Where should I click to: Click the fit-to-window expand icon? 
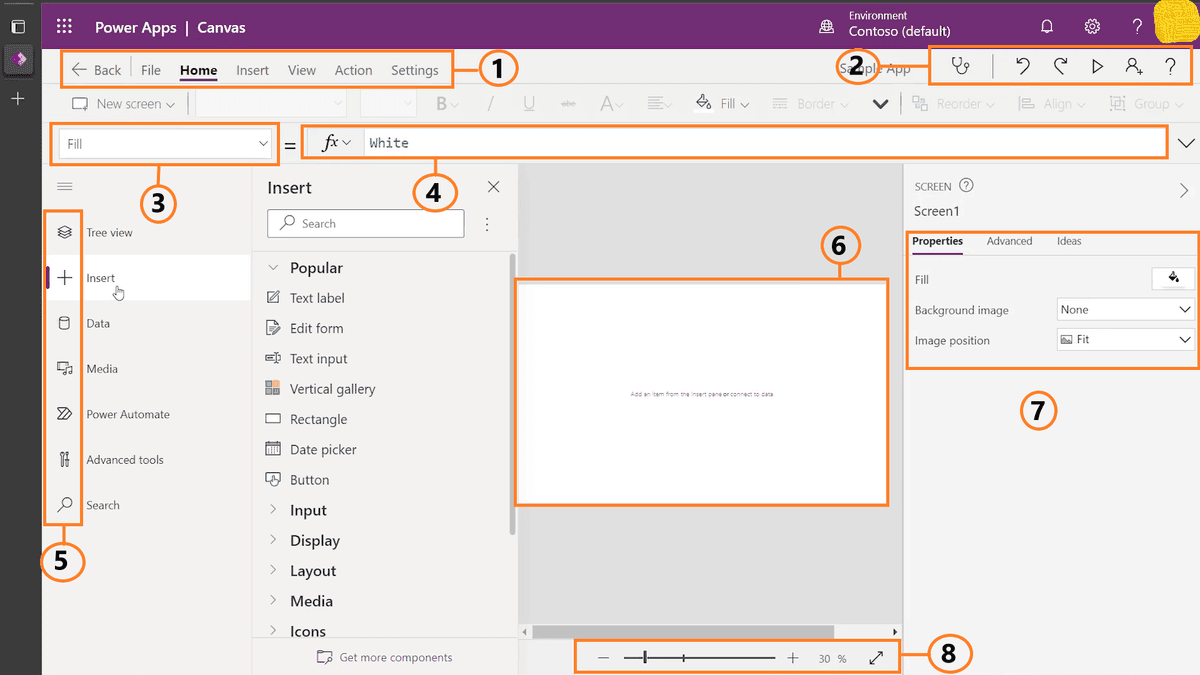876,658
